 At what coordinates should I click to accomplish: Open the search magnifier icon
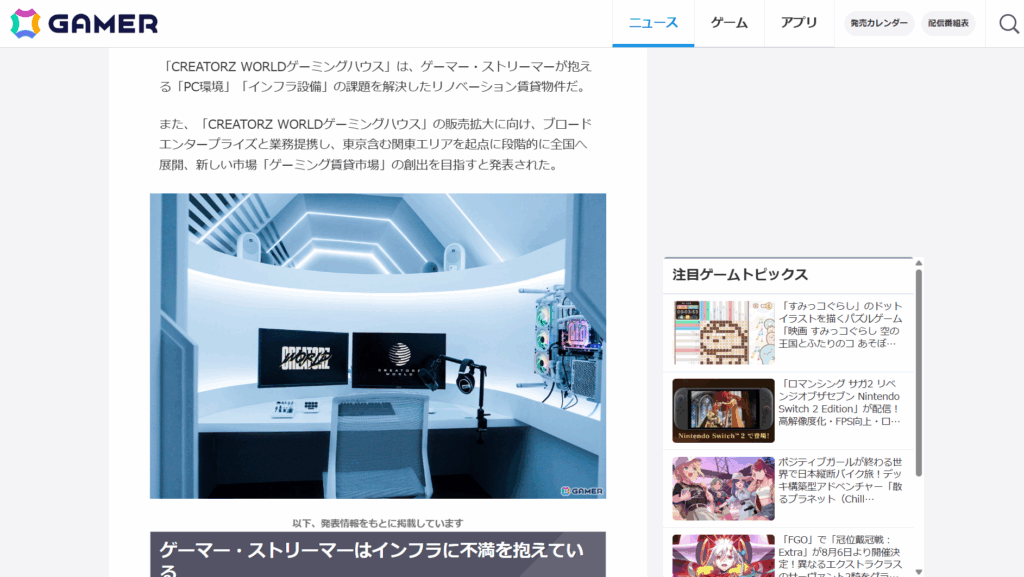click(1008, 24)
